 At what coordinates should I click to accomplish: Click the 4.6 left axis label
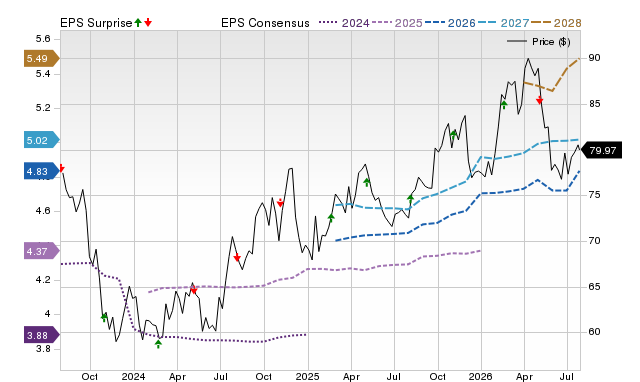(43, 211)
